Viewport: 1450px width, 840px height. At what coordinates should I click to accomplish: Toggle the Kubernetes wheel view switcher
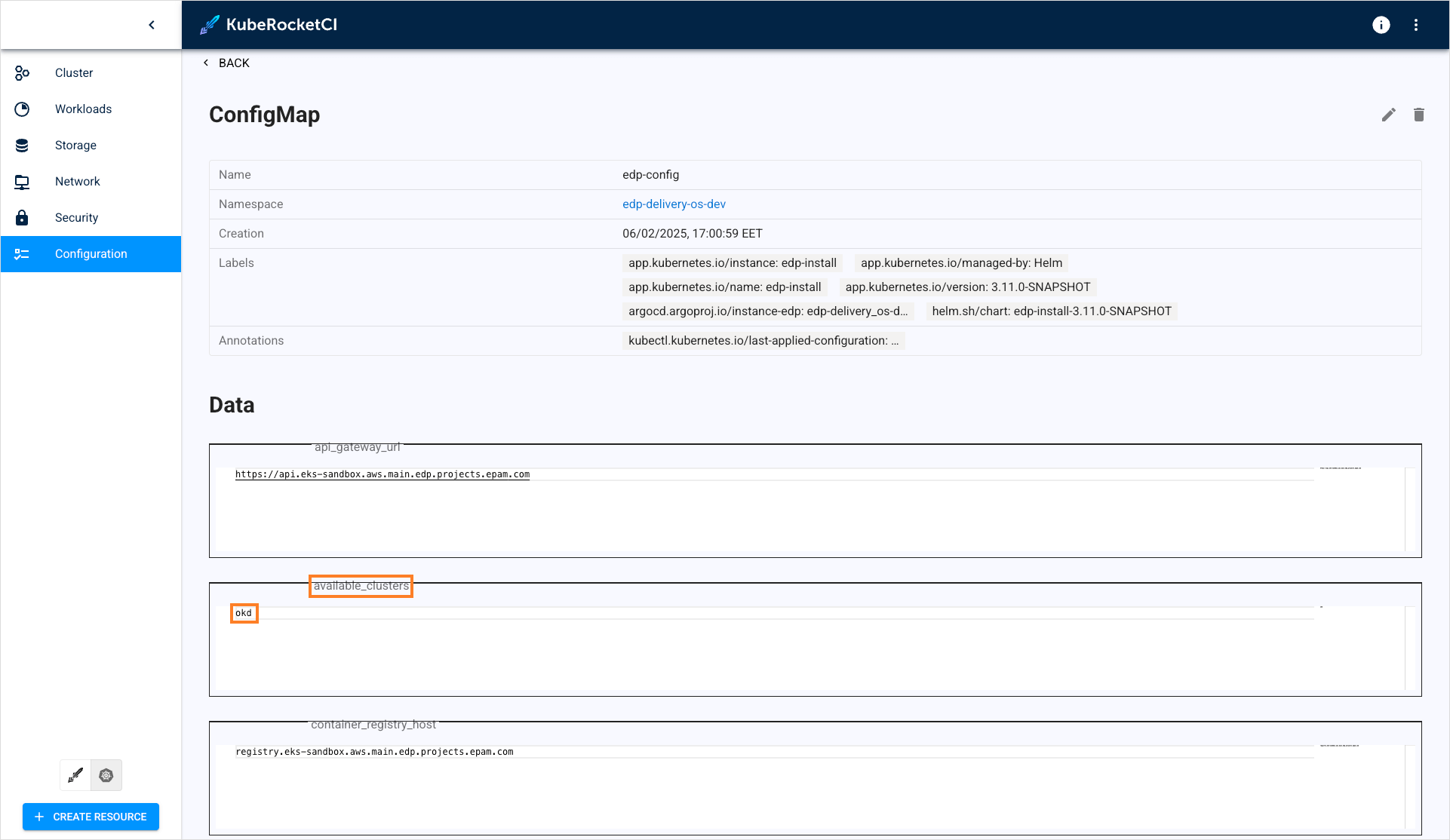click(106, 775)
